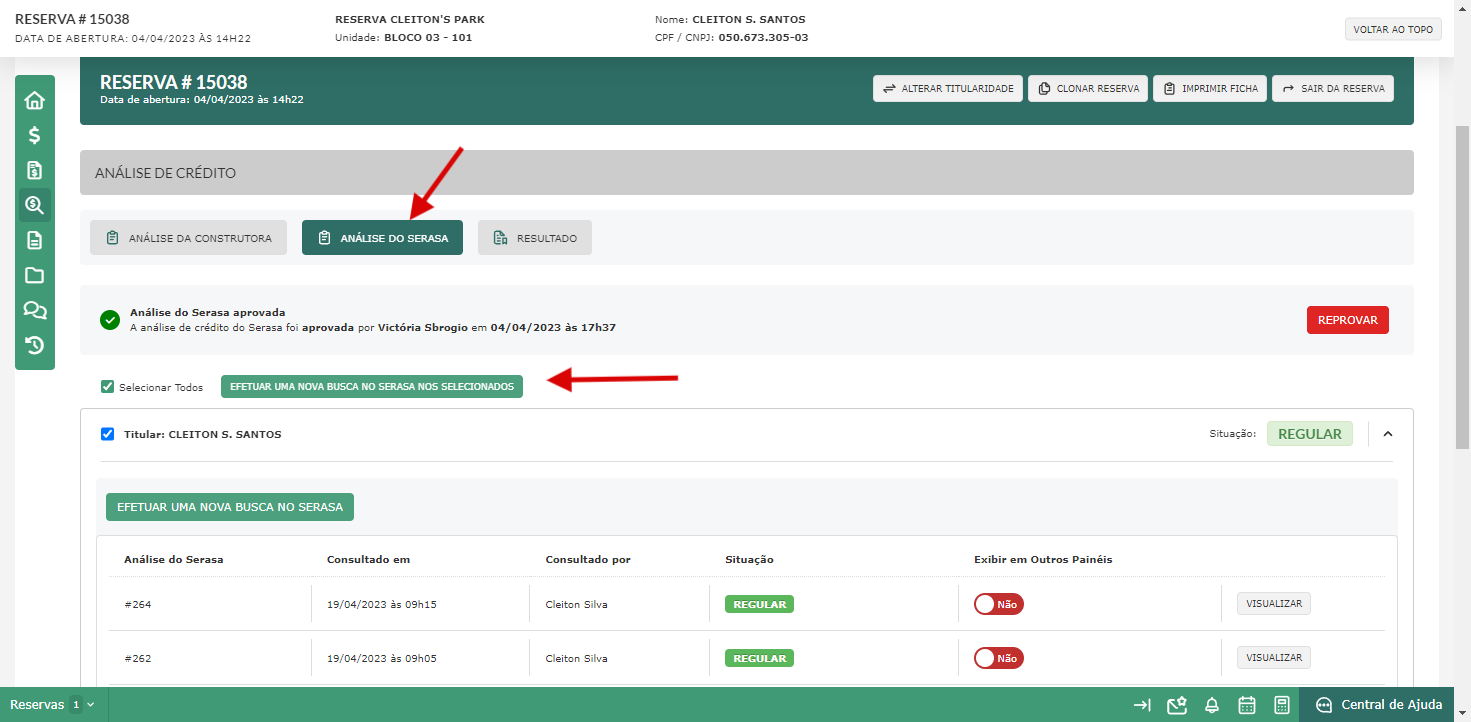Open the home icon in the sidebar

tap(35, 100)
